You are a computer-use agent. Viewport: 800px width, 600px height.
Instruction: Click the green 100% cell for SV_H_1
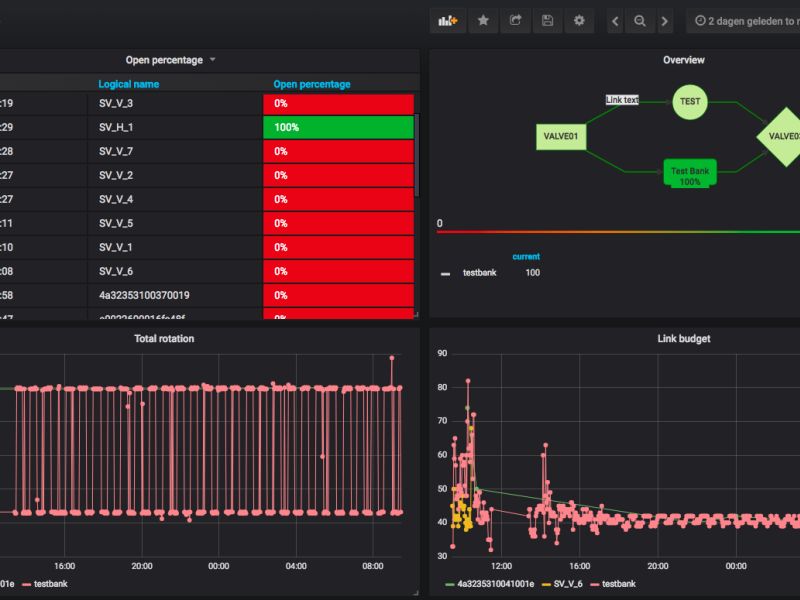click(337, 128)
